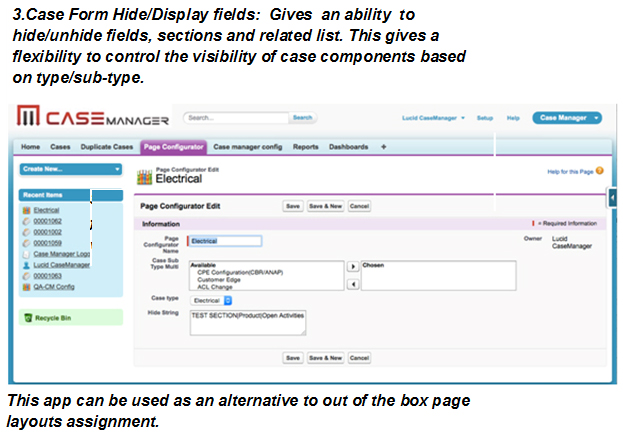Click the bottom Cancel button
Viewport: 623px width, 440px height.
pos(359,358)
